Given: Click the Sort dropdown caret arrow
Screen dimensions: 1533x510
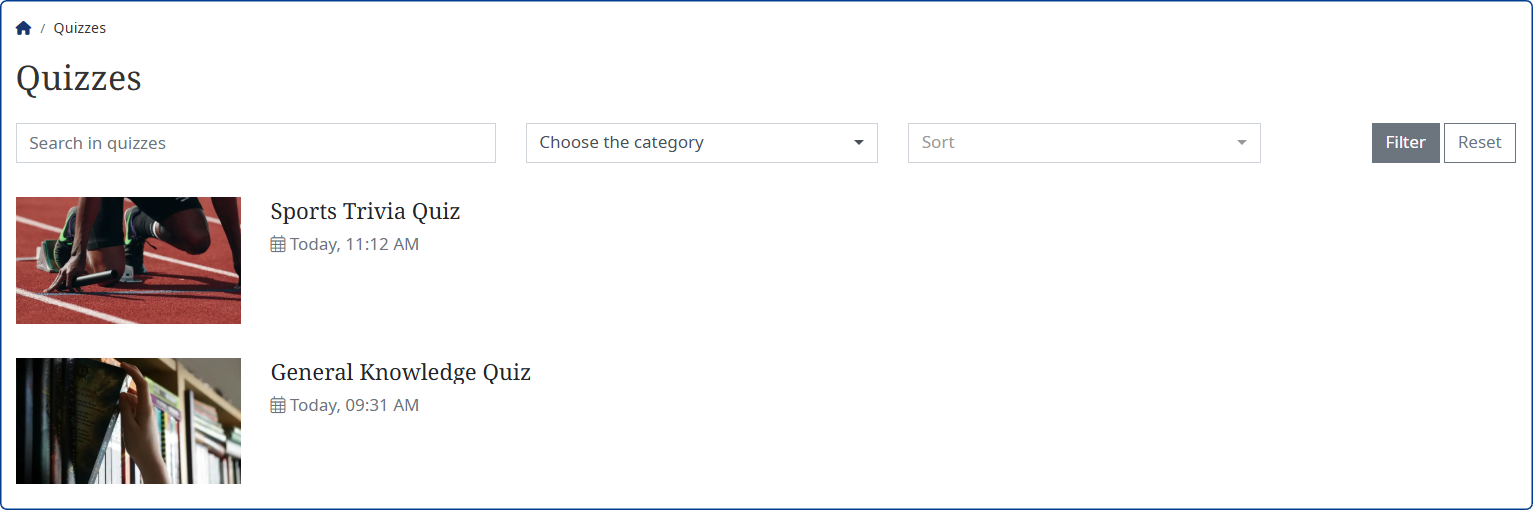Looking at the screenshot, I should 1241,143.
